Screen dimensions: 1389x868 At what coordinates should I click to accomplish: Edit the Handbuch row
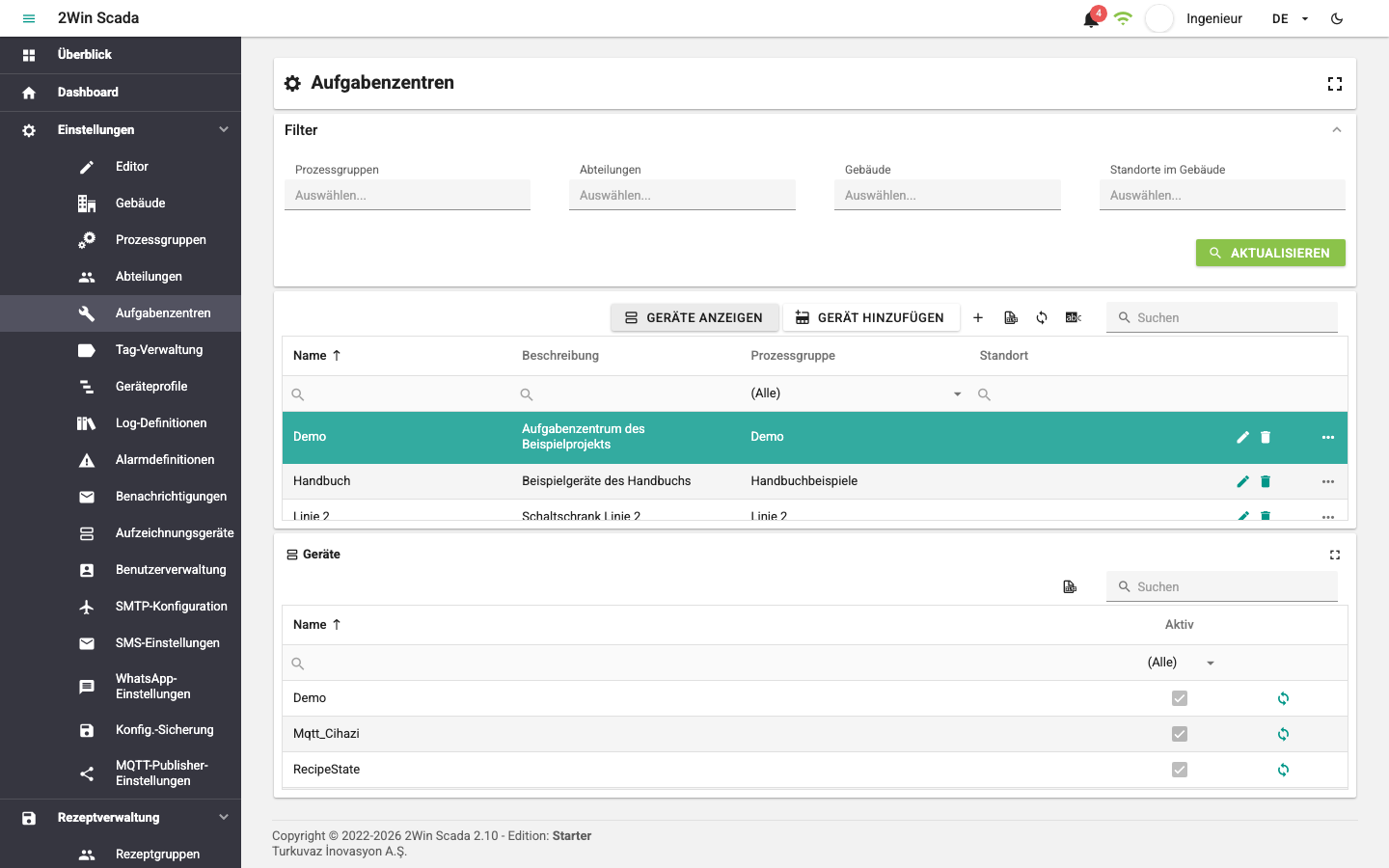1242,481
